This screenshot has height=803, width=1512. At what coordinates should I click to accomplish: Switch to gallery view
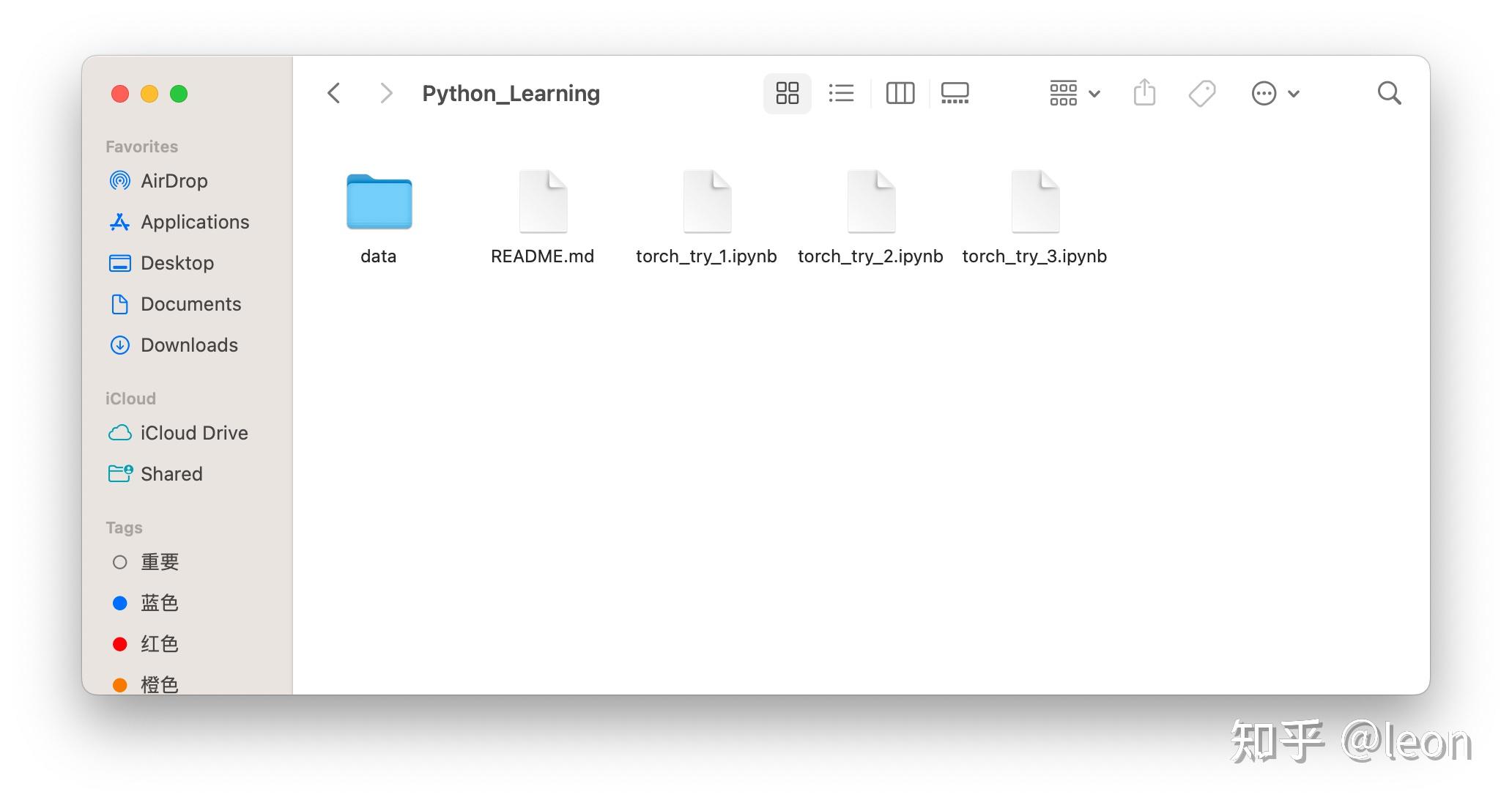[955, 93]
